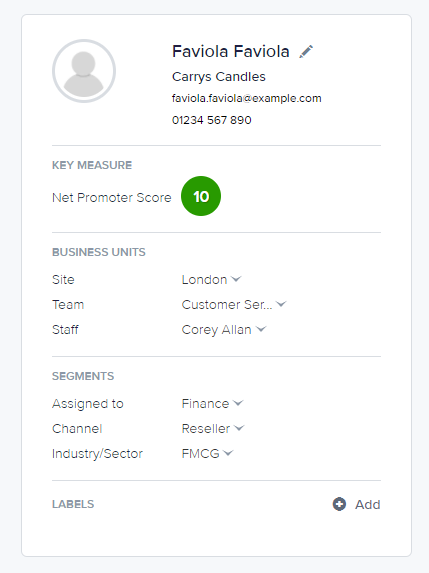Viewport: 429px width, 573px height.
Task: Click the profile avatar placeholder image
Action: tap(84, 71)
